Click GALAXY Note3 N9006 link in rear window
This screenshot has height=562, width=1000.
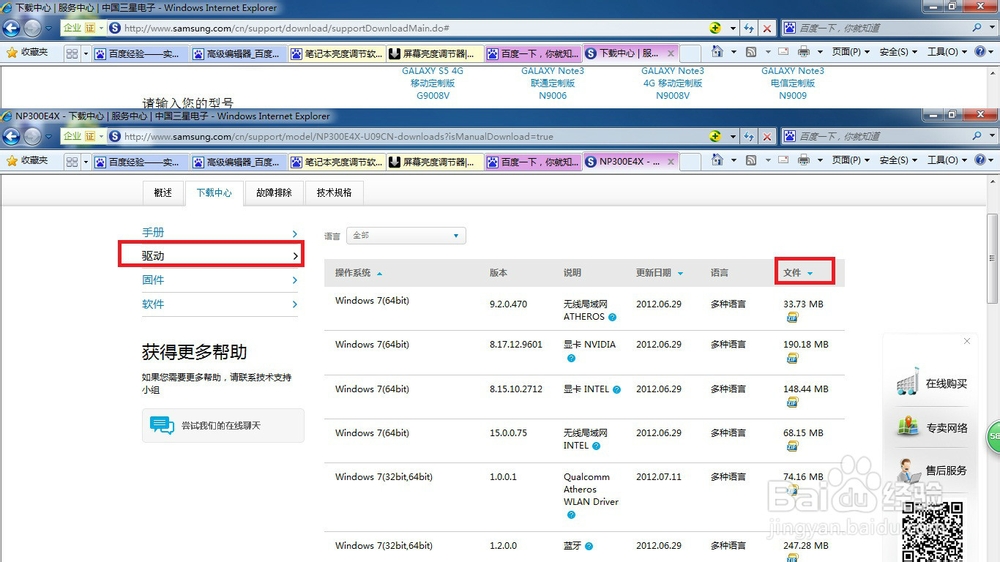point(553,83)
